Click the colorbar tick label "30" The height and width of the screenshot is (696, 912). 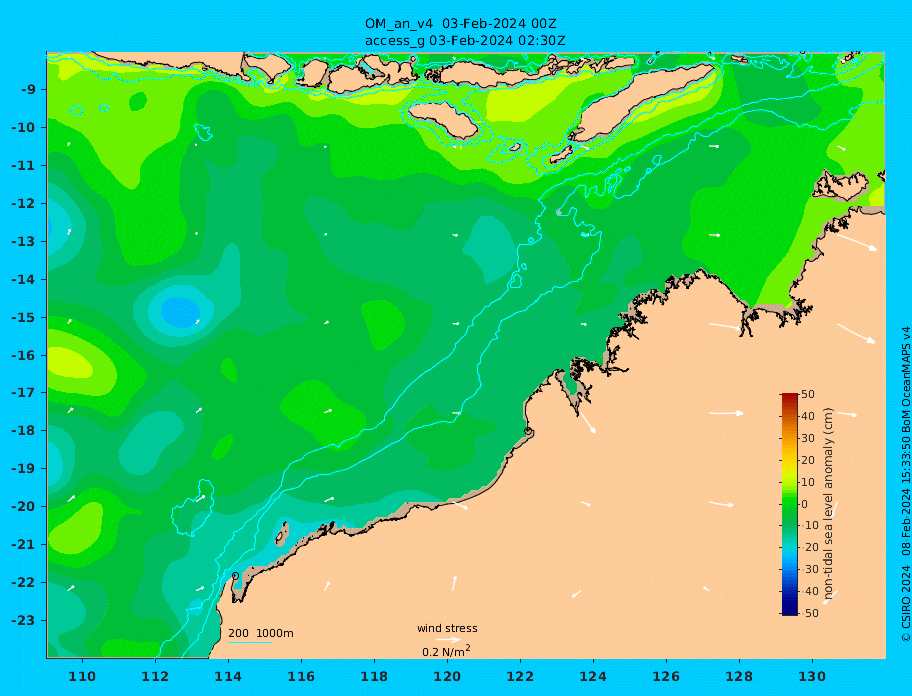(808, 438)
